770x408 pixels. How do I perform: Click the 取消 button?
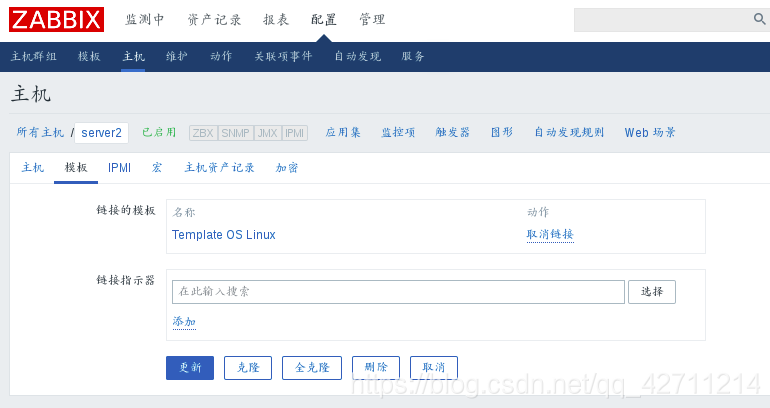(434, 368)
